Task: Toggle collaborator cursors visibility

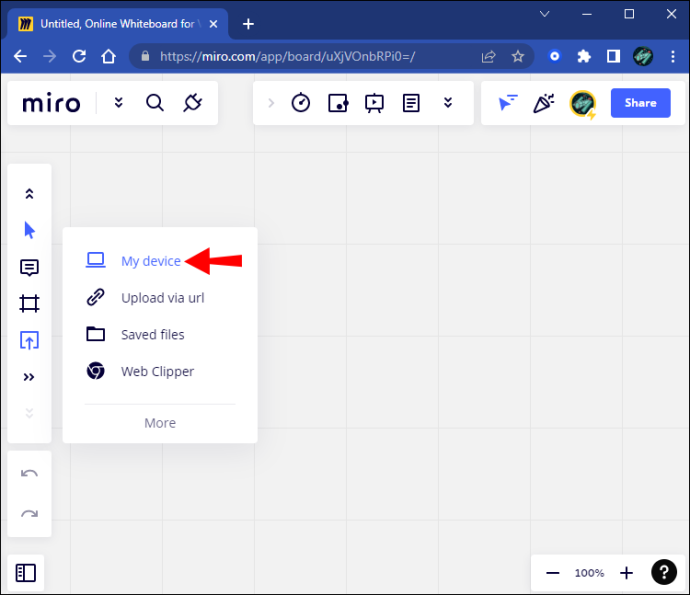Action: [507, 103]
